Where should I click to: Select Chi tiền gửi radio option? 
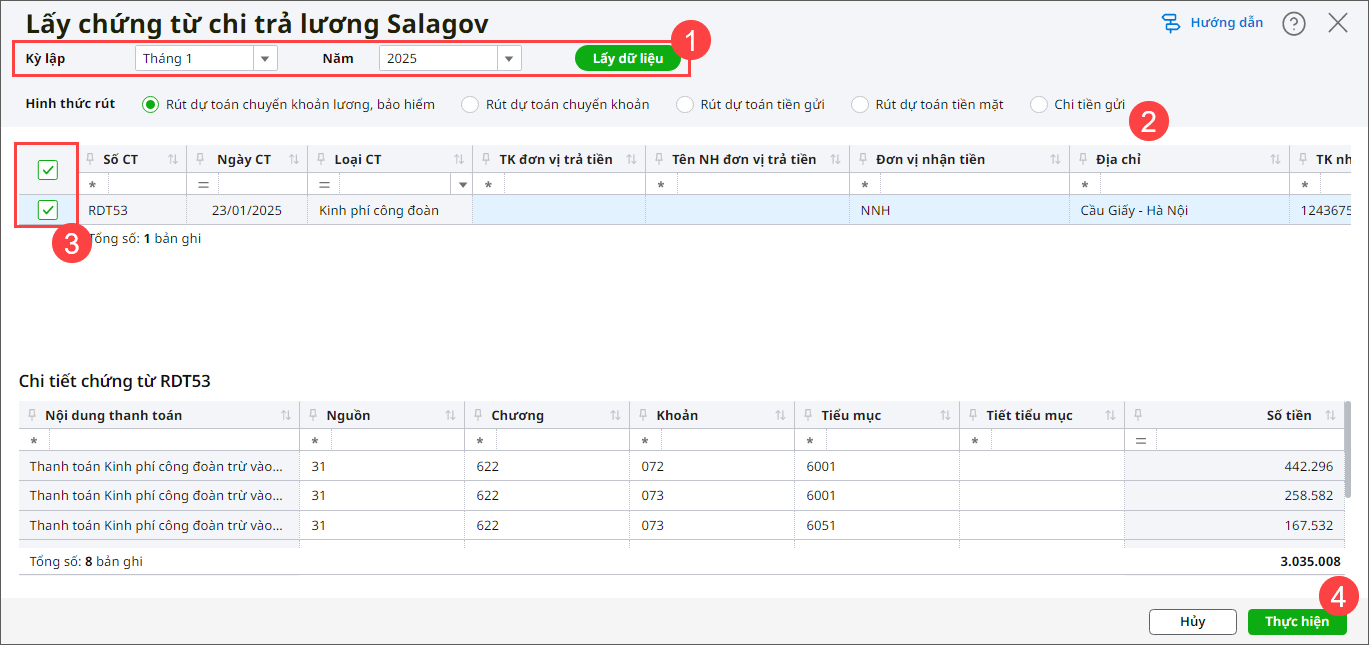pos(1039,104)
